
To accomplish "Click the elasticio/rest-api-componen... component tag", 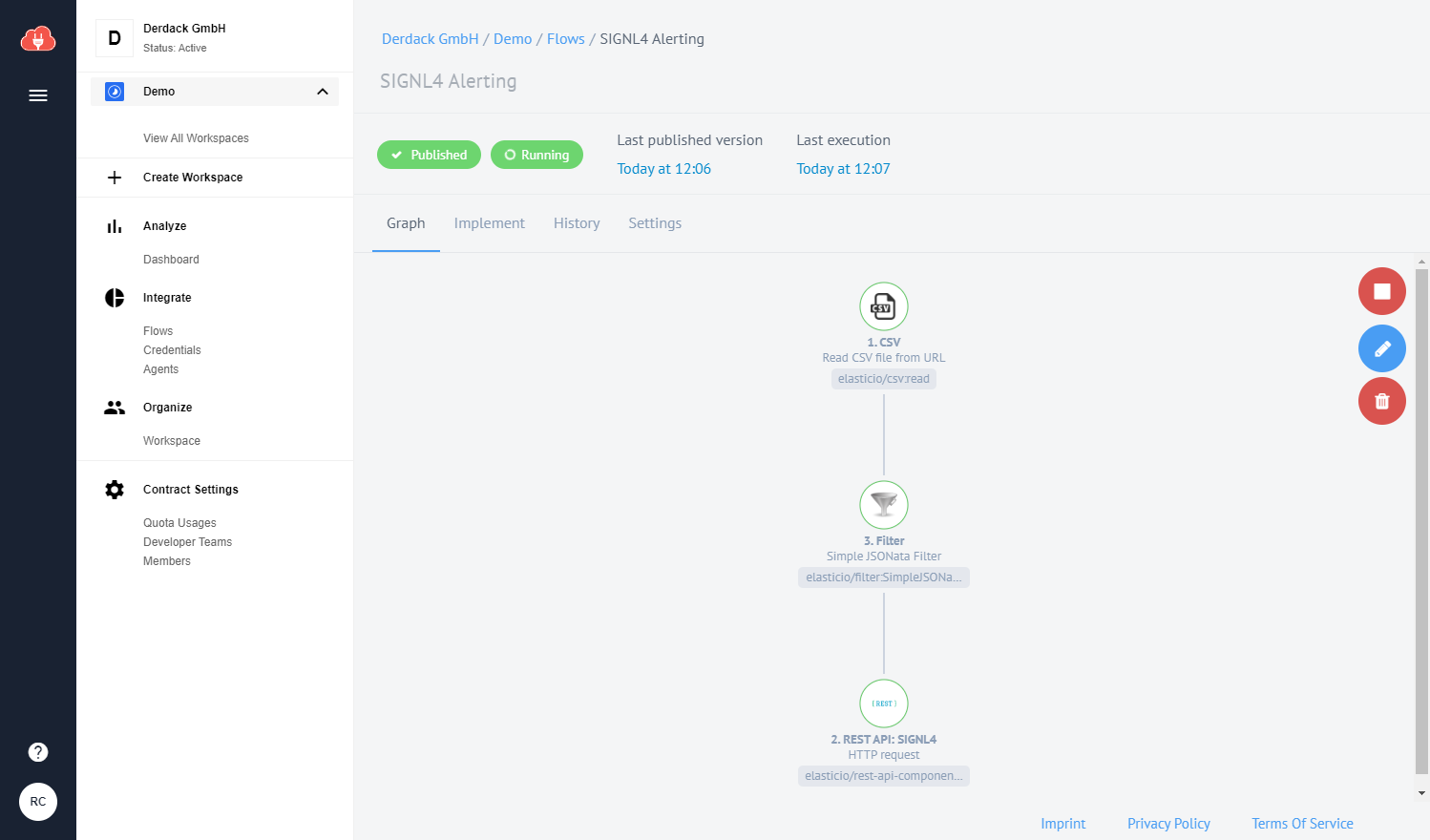I will pyautogui.click(x=884, y=776).
